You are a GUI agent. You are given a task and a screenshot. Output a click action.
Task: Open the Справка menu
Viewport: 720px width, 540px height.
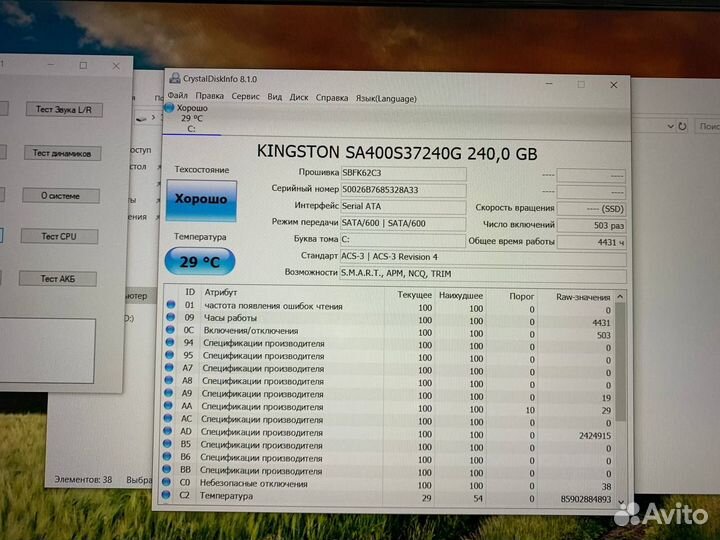point(332,98)
